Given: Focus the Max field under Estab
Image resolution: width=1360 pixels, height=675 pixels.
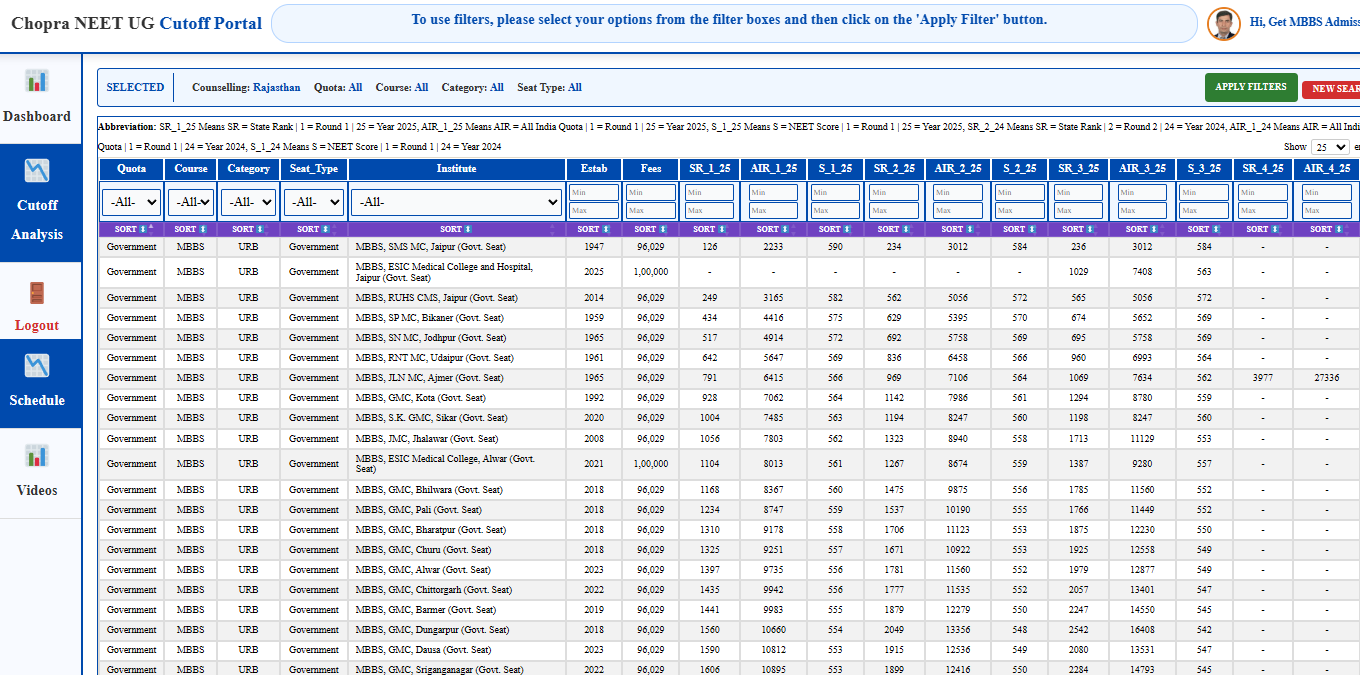Looking at the screenshot, I should [594, 211].
